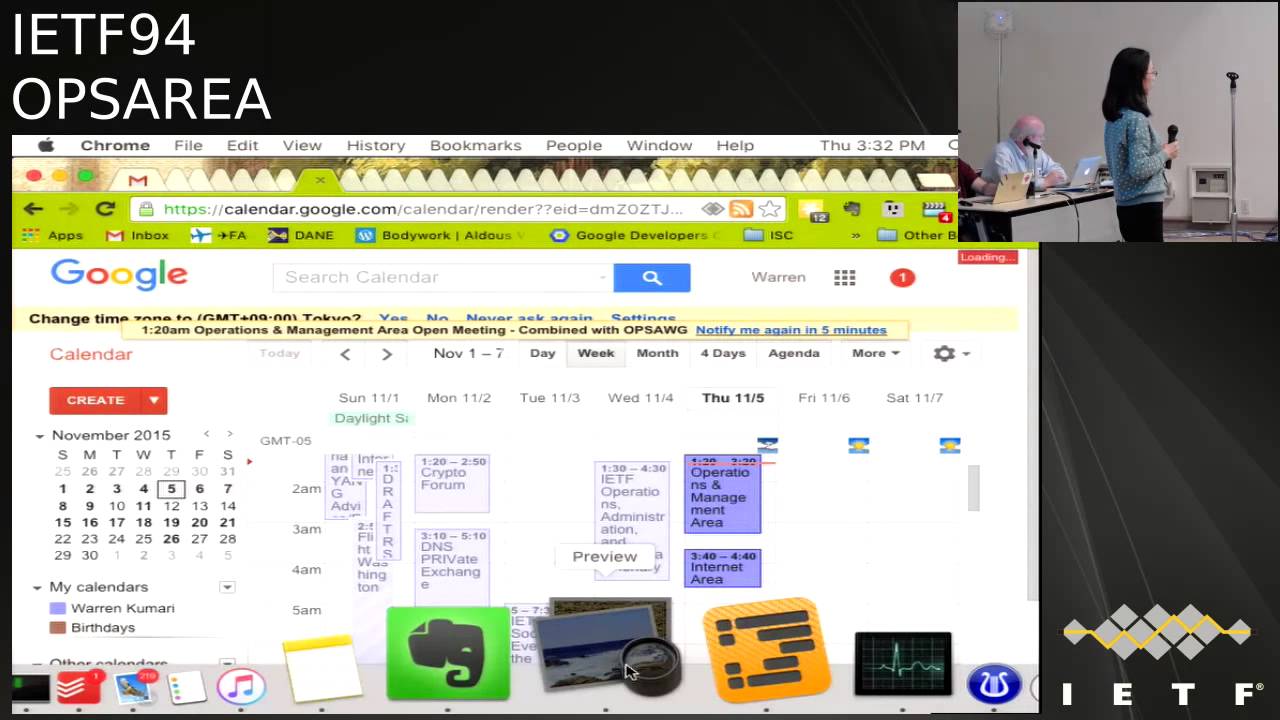Open the yellow Notes app in Dock

322,668
